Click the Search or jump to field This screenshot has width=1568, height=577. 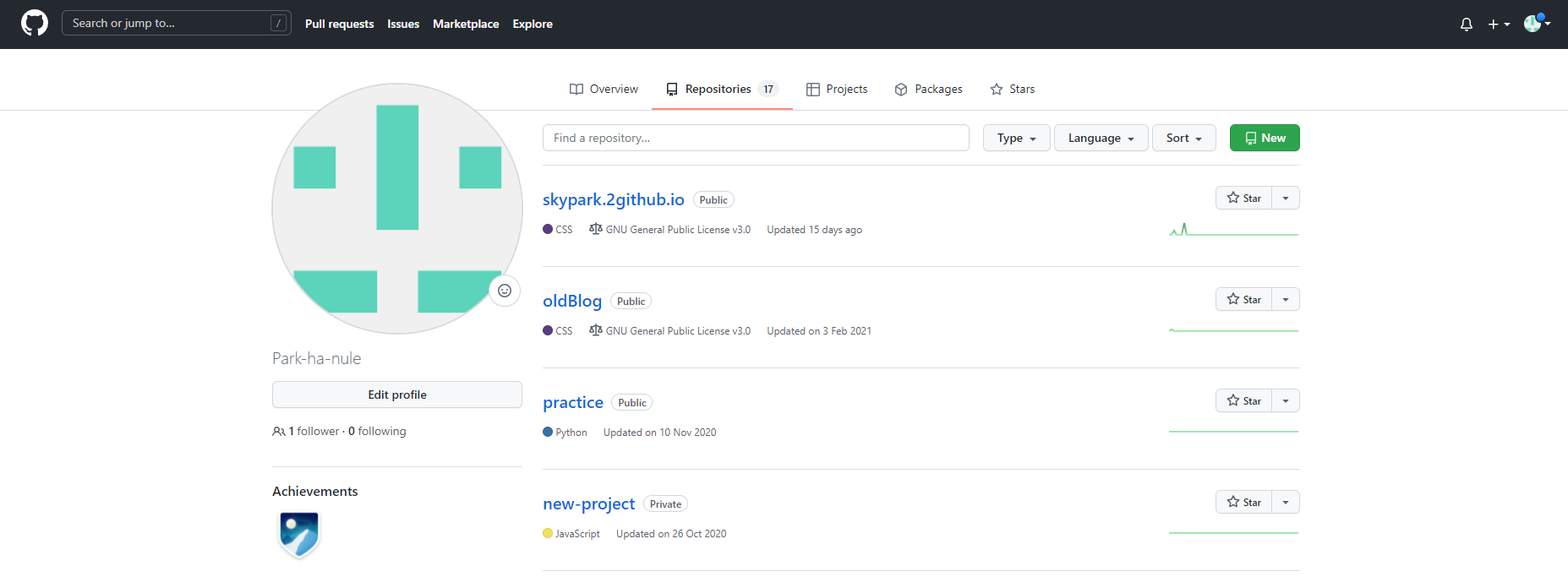tap(177, 23)
